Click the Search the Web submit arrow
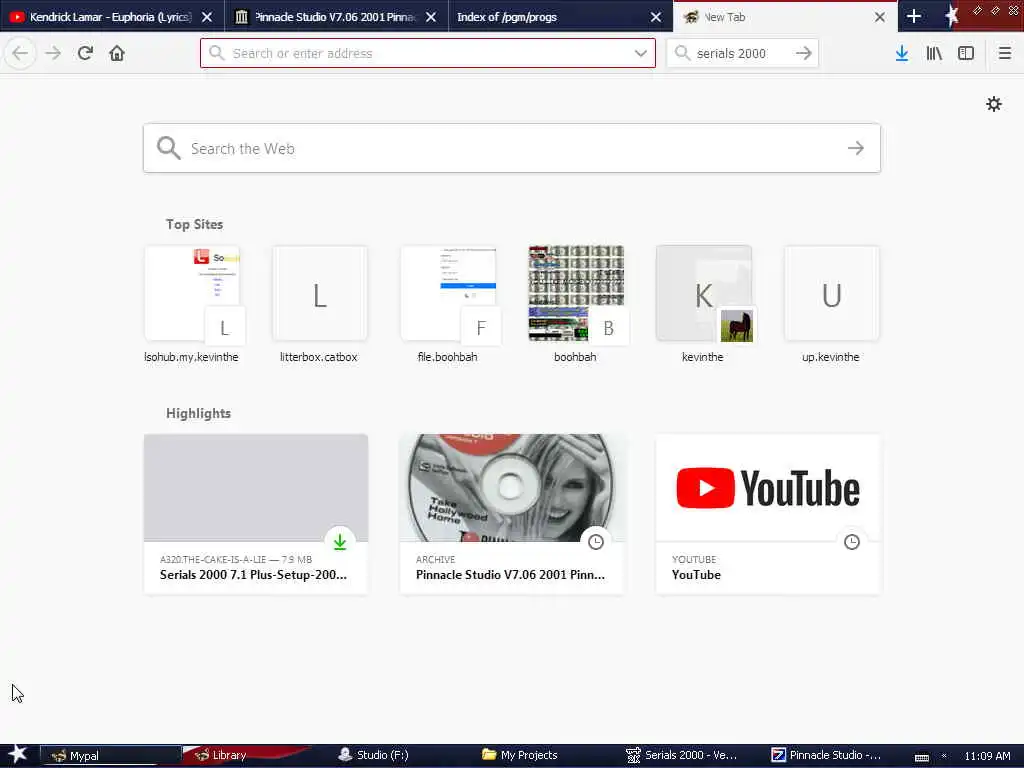Screen dimensions: 1024x768 [x=856, y=148]
